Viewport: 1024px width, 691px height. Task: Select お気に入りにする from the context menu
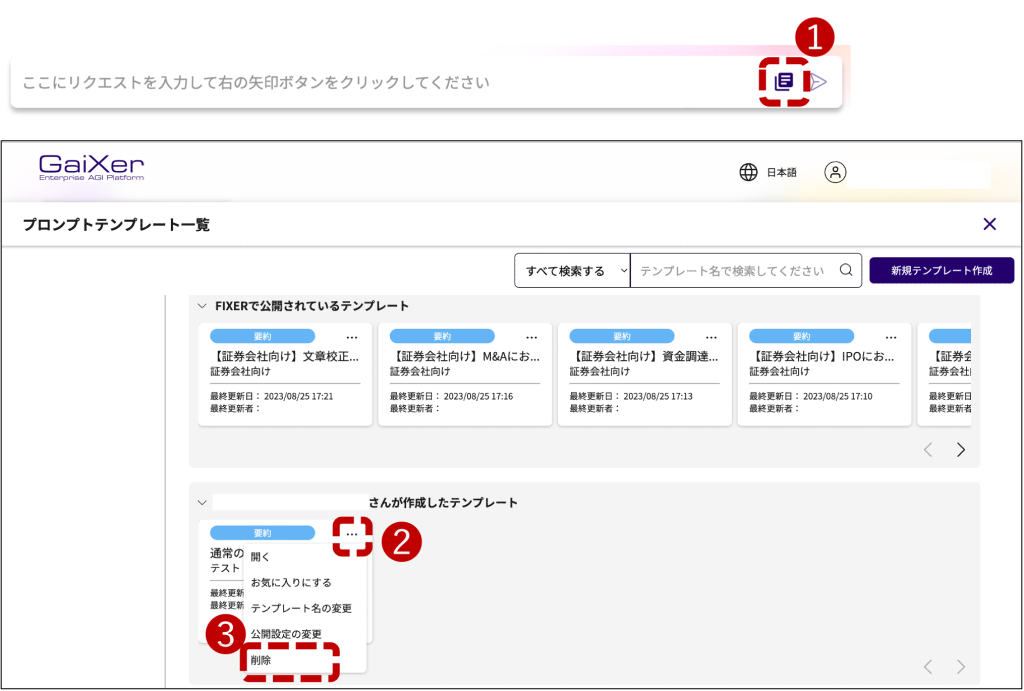point(290,582)
